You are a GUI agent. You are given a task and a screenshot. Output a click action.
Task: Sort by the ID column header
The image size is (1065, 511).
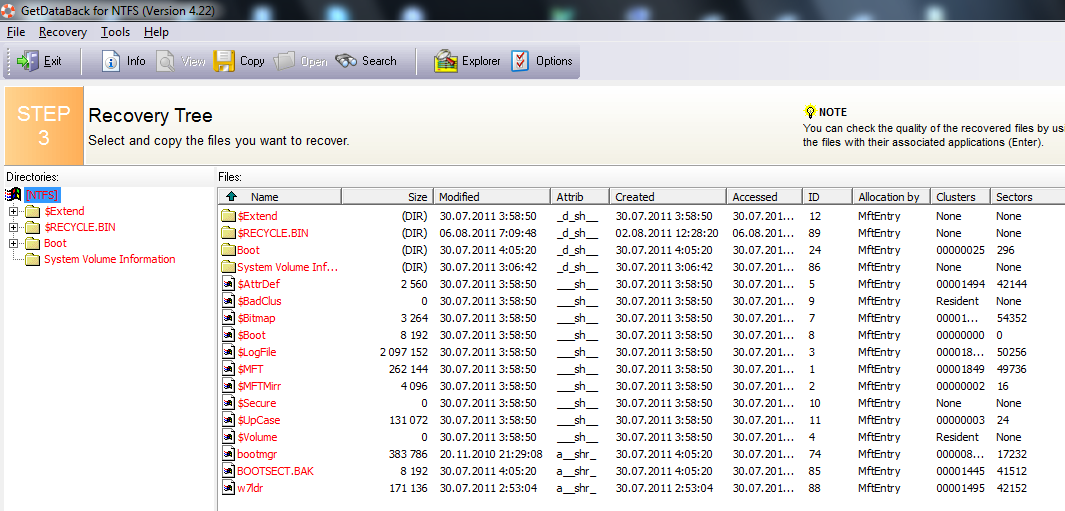(x=827, y=196)
